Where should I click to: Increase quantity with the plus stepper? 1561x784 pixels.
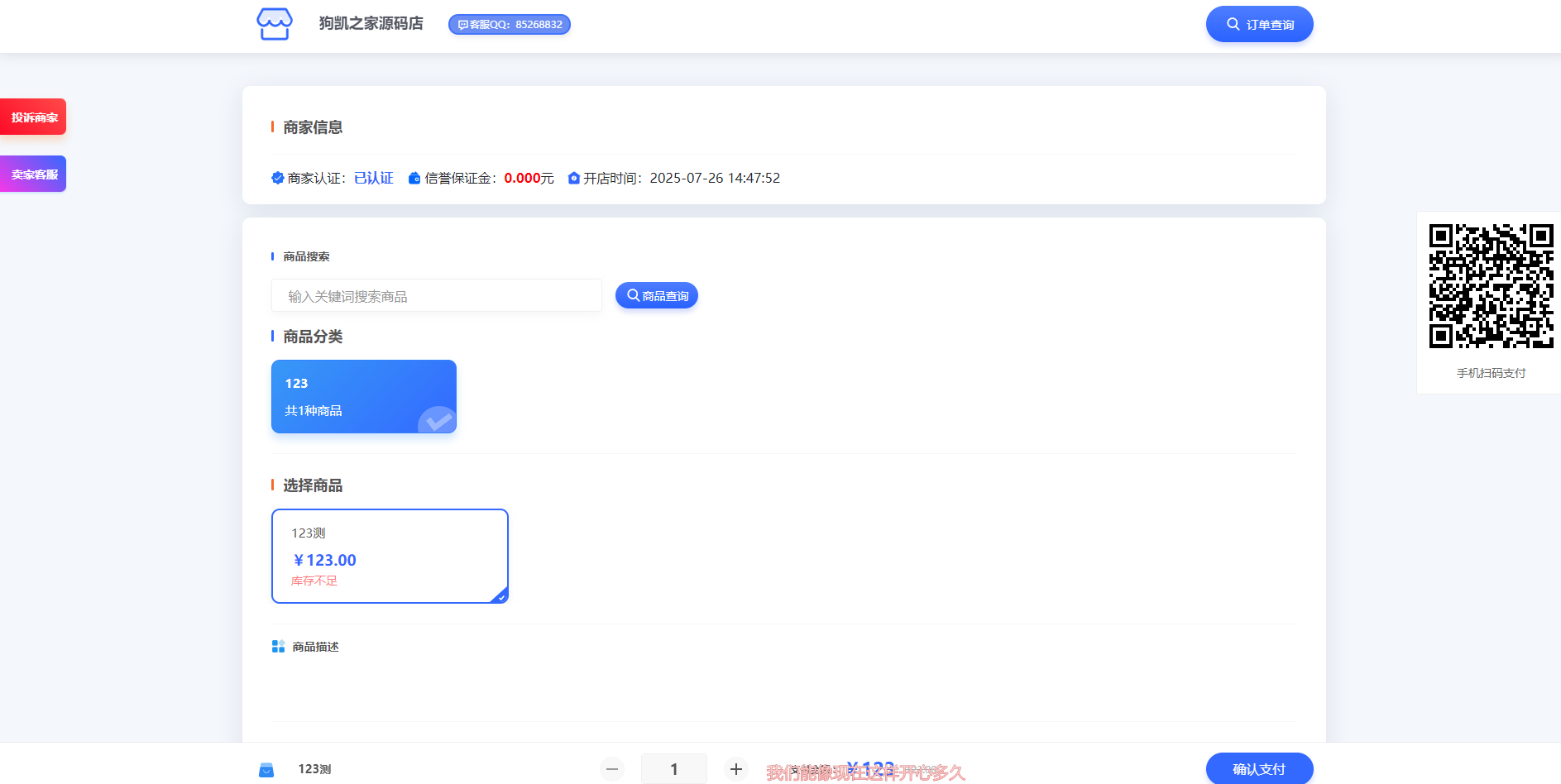735,768
